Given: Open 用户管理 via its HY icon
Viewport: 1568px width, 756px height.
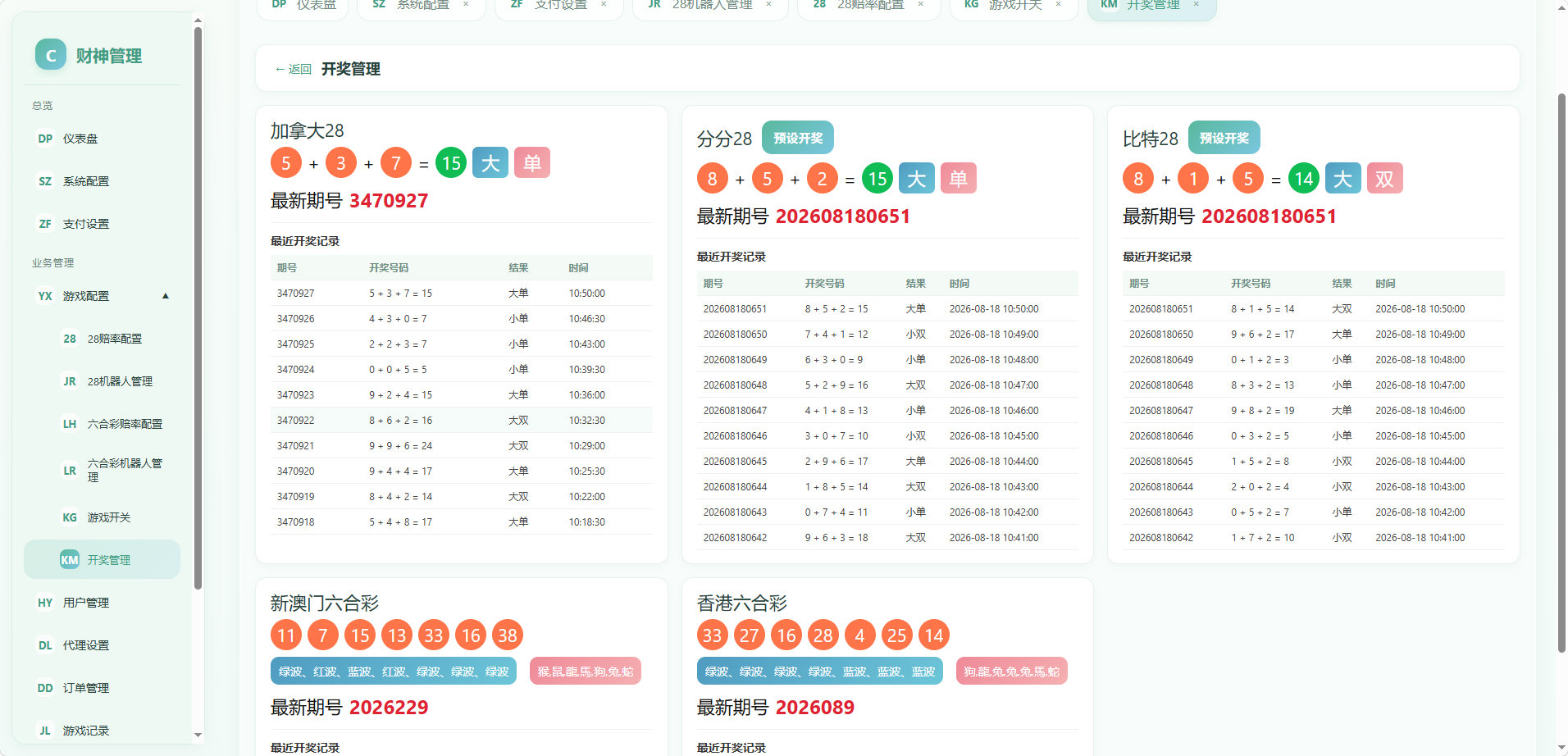Looking at the screenshot, I should pyautogui.click(x=45, y=603).
